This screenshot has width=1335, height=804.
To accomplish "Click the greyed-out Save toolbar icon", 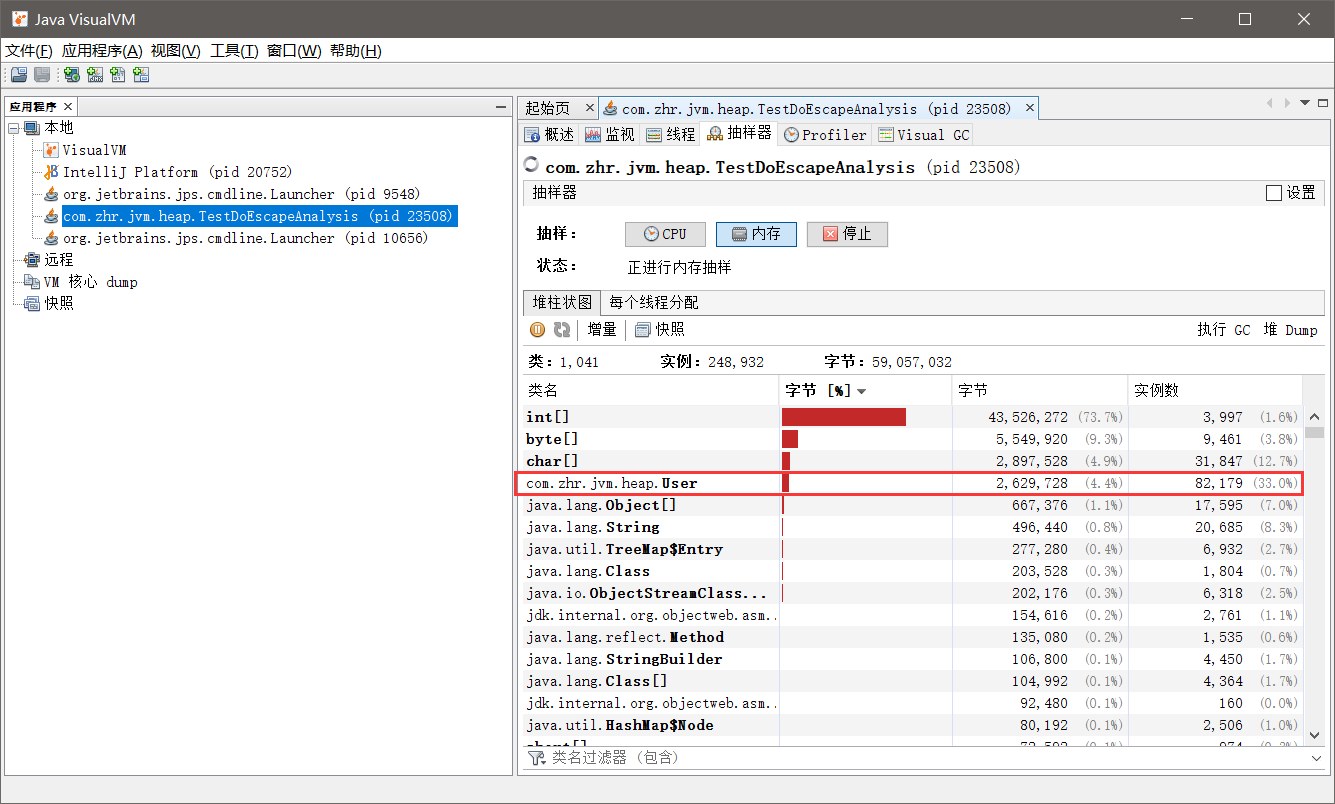I will pyautogui.click(x=42, y=74).
